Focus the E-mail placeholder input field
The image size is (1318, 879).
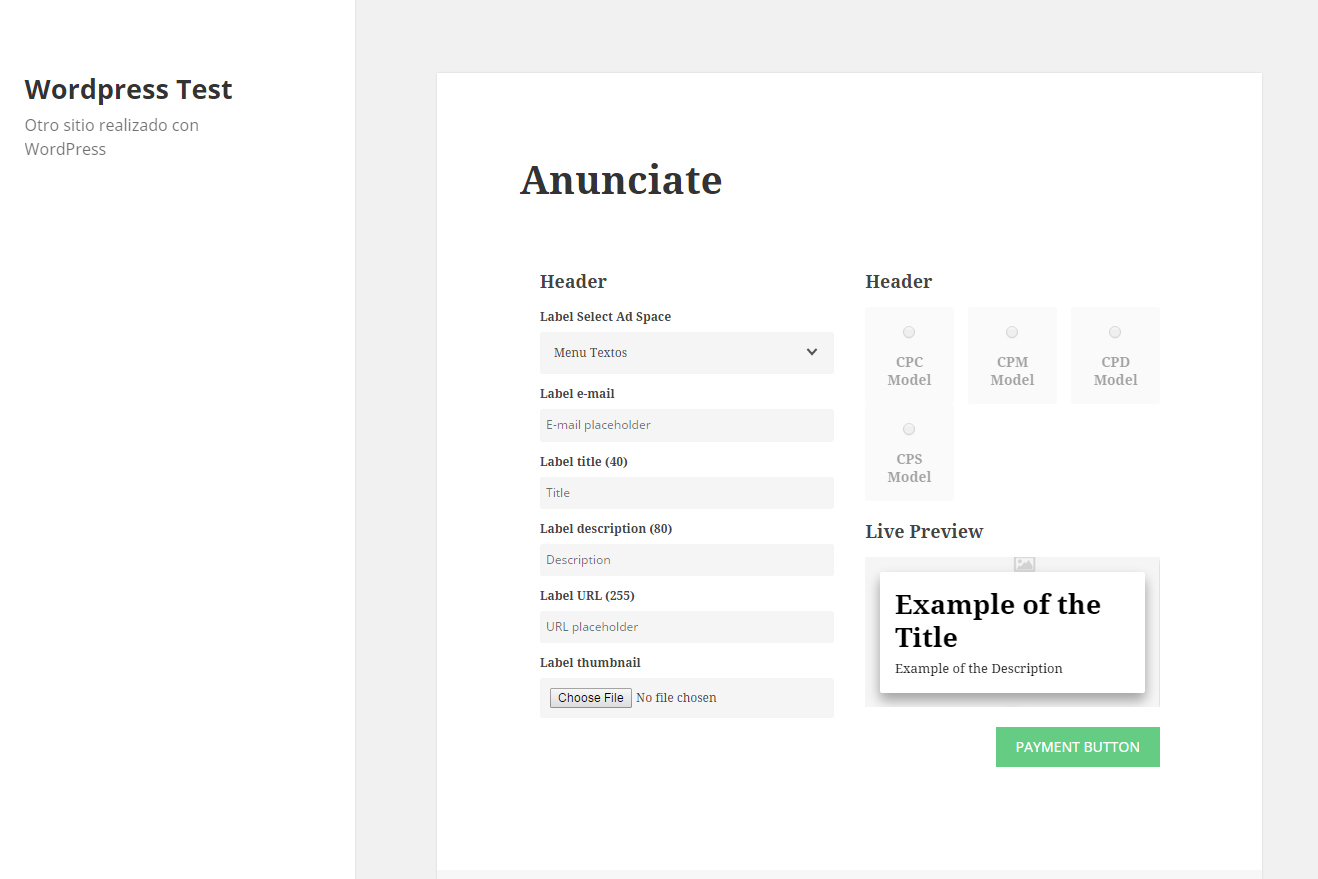pyautogui.click(x=686, y=425)
